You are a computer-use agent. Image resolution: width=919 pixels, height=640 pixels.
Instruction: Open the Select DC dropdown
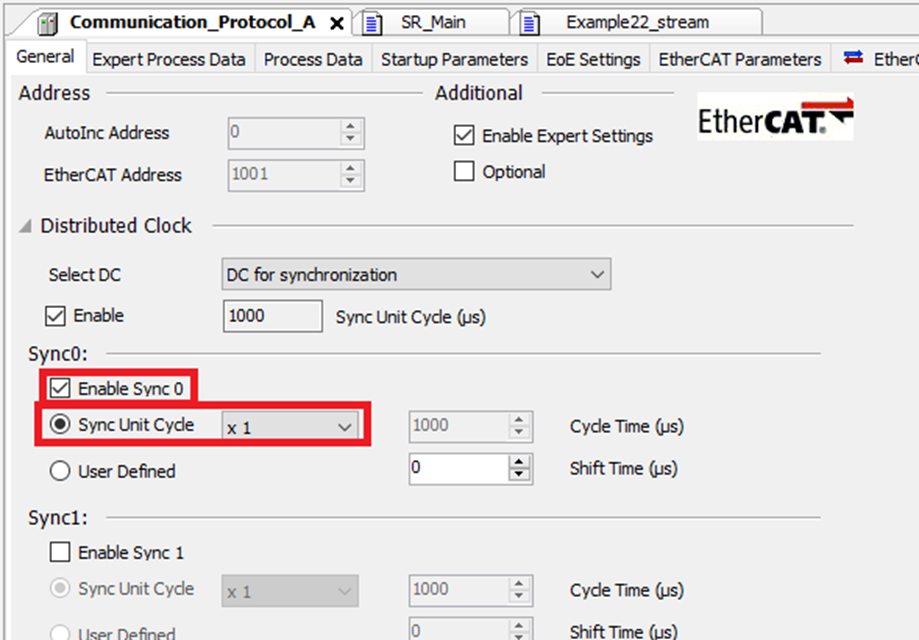point(415,275)
